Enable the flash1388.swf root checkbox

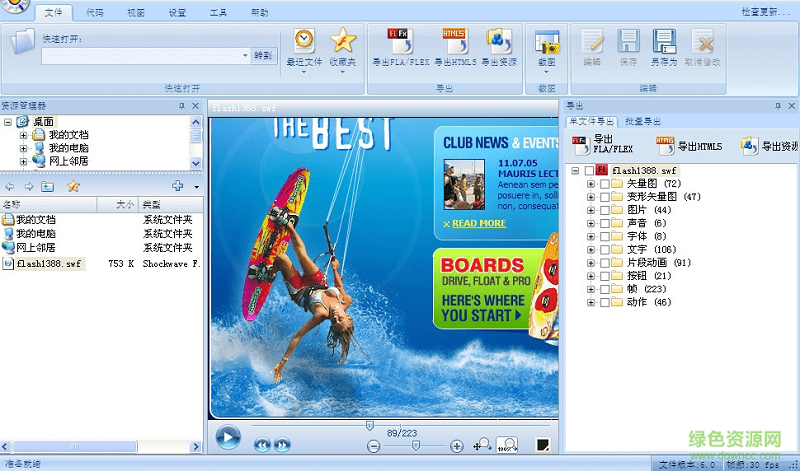point(589,171)
